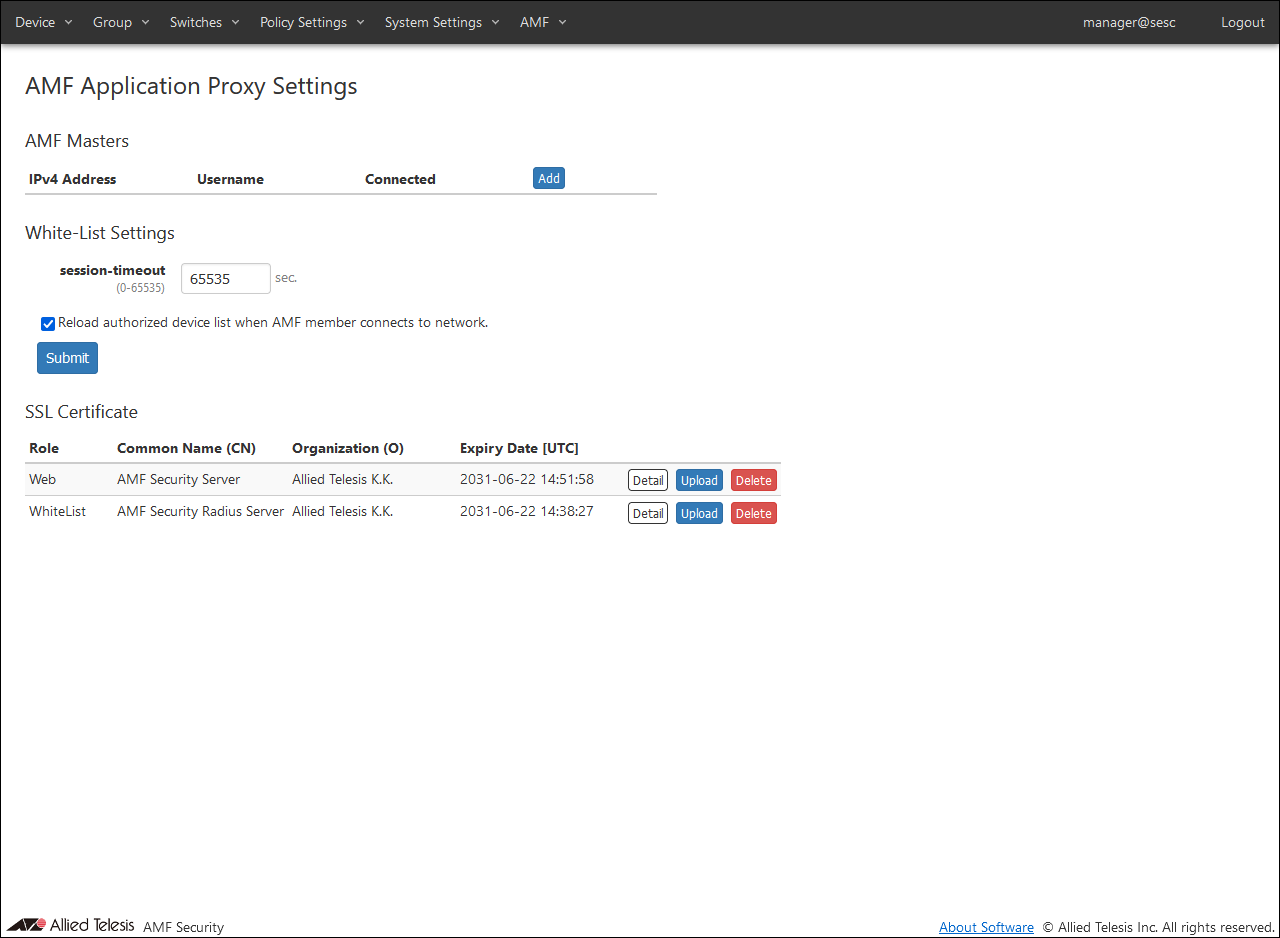Open the System Settings menu
The width and height of the screenshot is (1280, 938).
click(441, 22)
